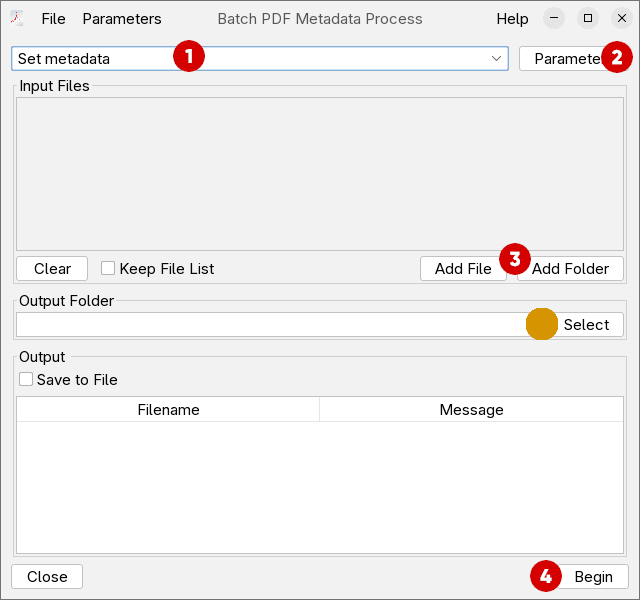Minimize the Batch PDF Metadata Process window
The height and width of the screenshot is (600, 640).
(x=554, y=18)
